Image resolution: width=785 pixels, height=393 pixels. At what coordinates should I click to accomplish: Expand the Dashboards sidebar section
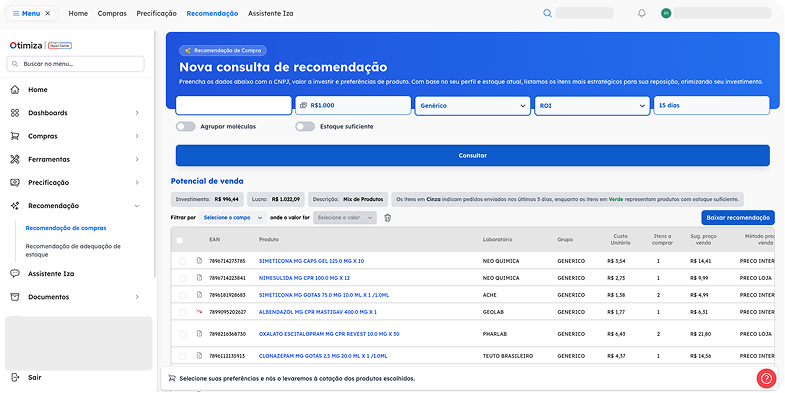[x=137, y=113]
